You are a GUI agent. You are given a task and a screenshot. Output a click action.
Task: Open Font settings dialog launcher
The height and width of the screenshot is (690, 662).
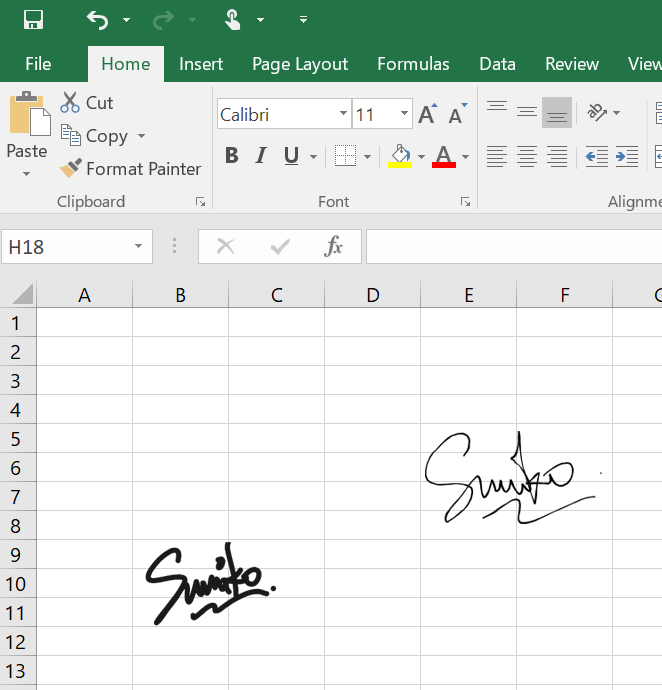tap(465, 202)
